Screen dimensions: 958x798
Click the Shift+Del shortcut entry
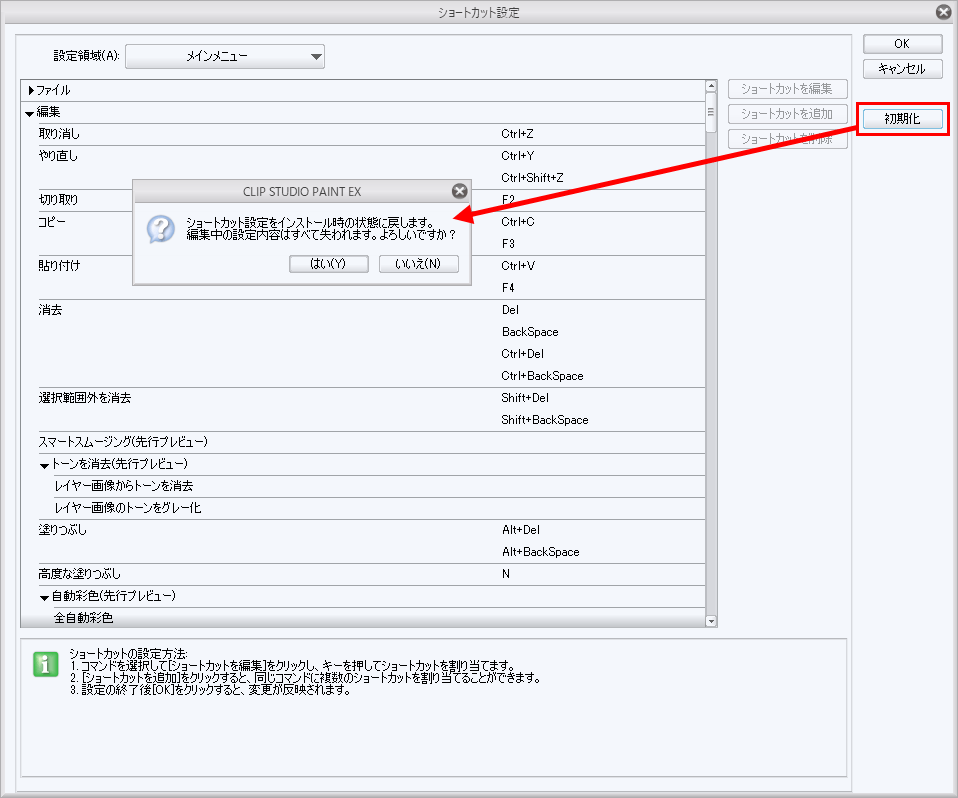click(525, 398)
